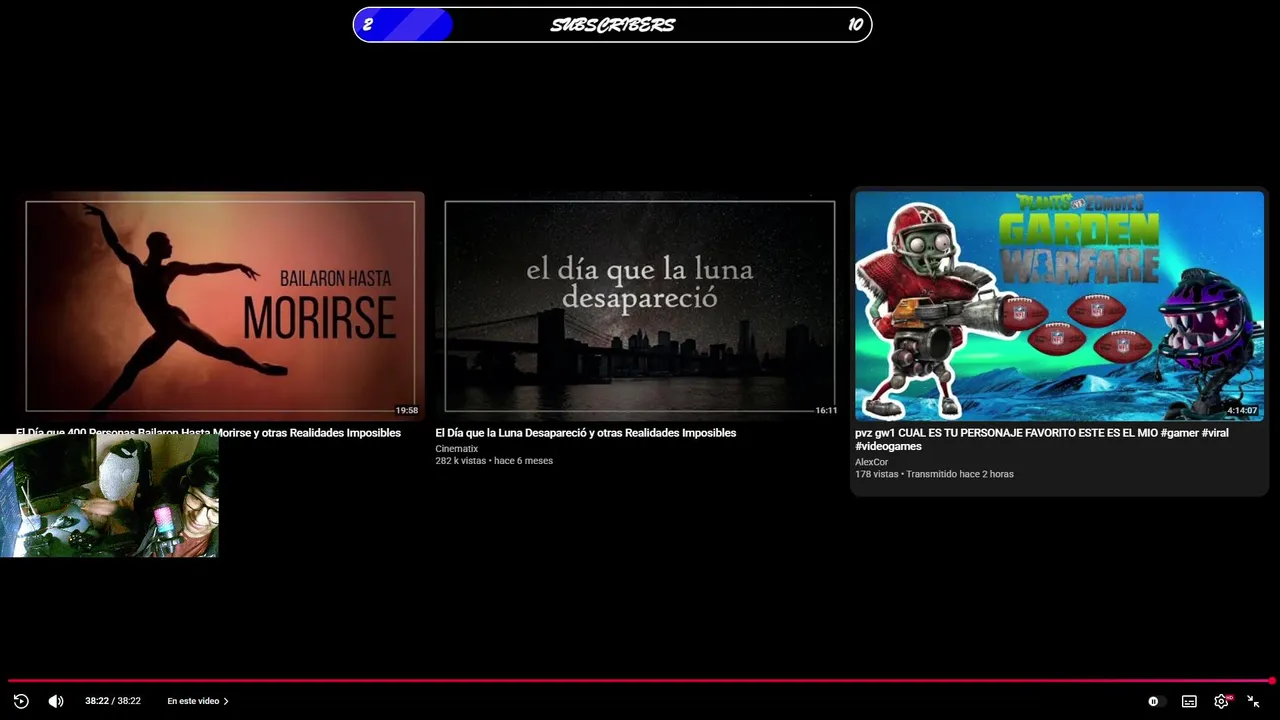This screenshot has width=1280, height=720.
Task: Open 'Bailaron hasta morirse' video thumbnail
Action: 220,306
